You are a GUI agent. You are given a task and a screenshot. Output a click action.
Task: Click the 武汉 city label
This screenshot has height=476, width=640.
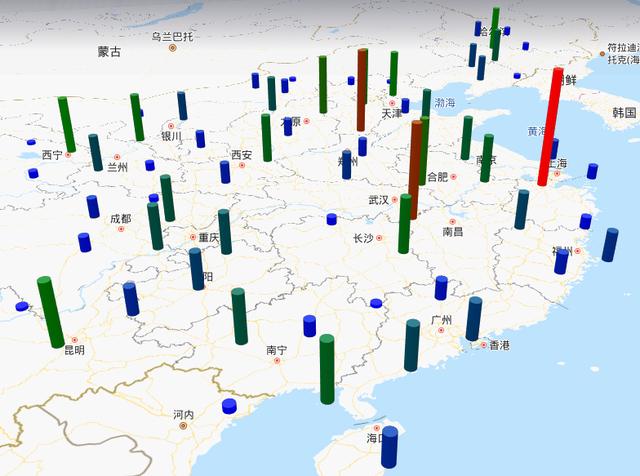378,200
